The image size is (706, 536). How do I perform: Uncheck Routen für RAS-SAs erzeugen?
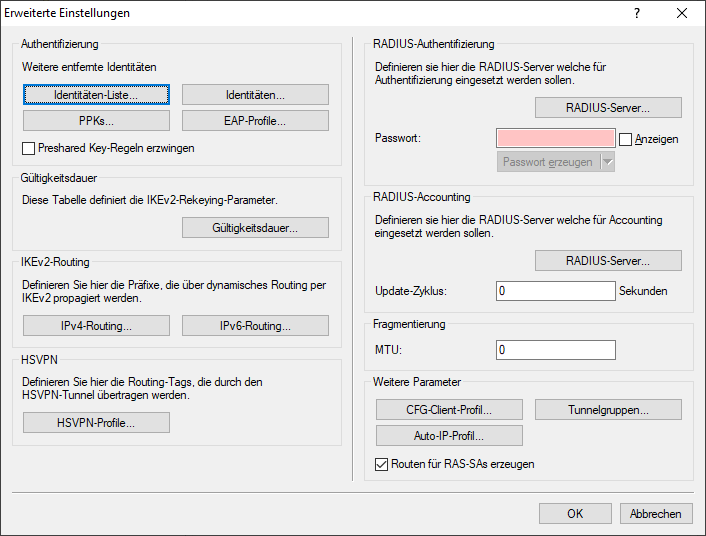(381, 464)
